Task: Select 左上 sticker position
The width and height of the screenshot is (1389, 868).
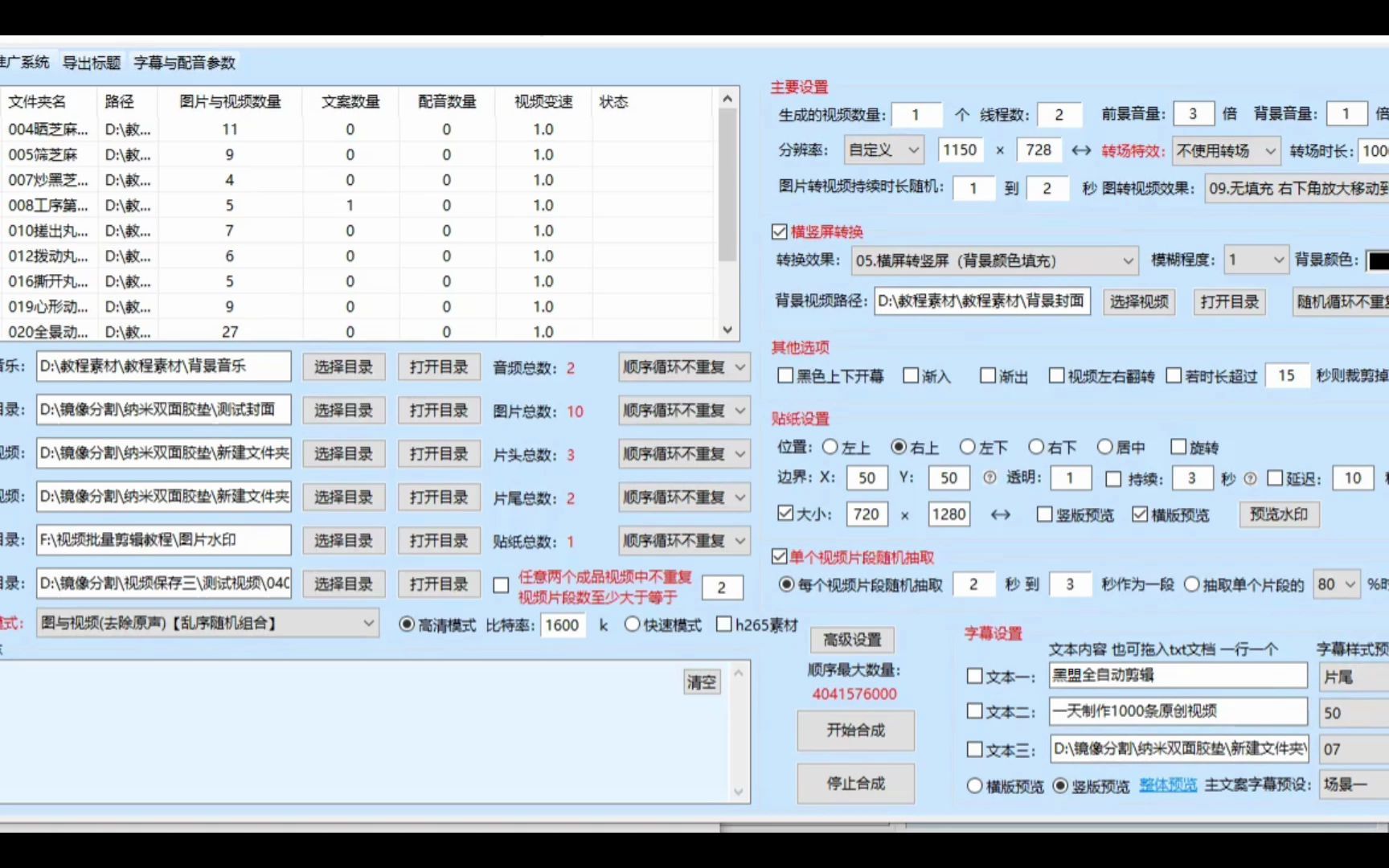Action: 830,447
